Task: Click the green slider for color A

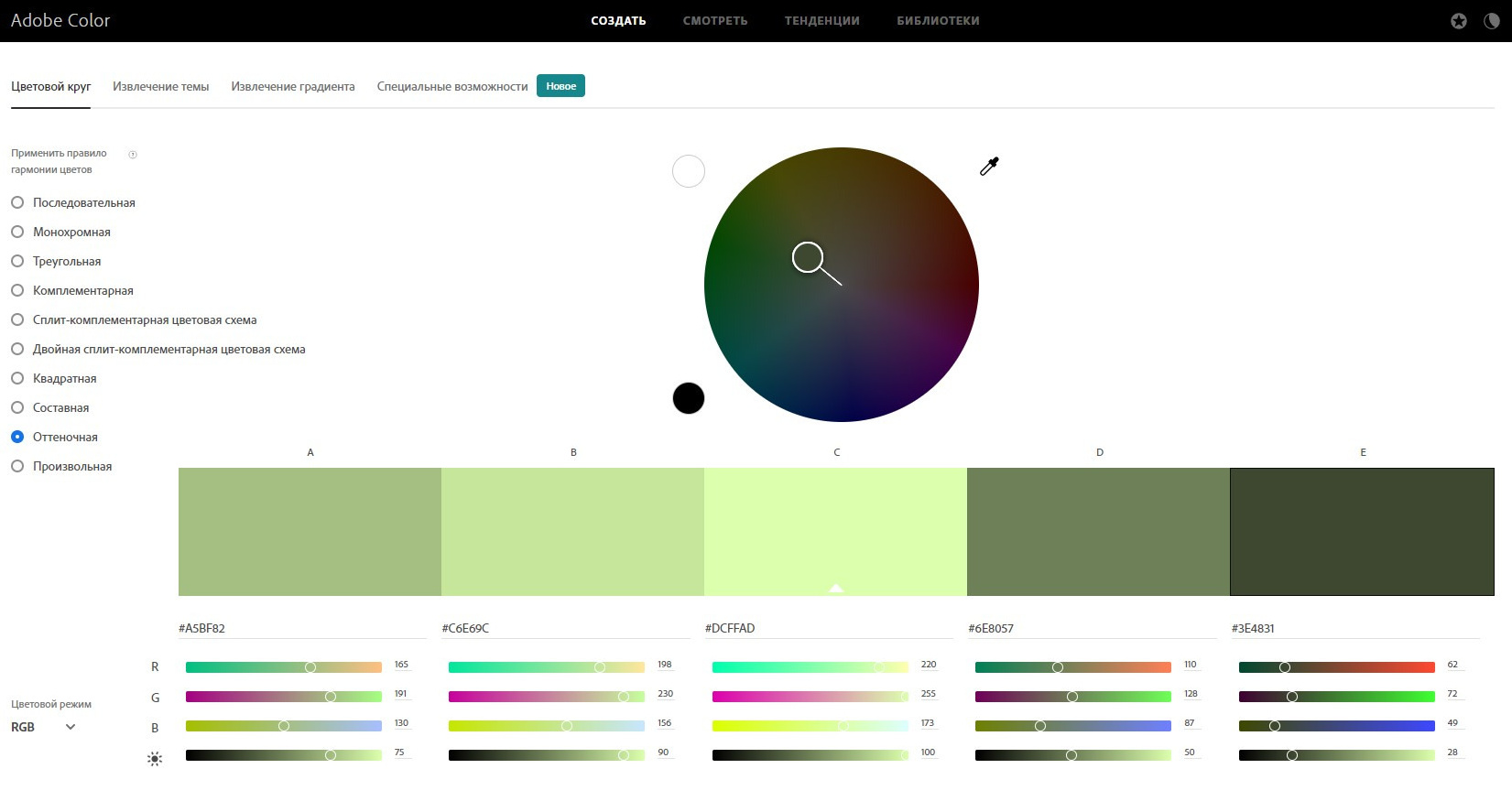Action: coord(284,697)
